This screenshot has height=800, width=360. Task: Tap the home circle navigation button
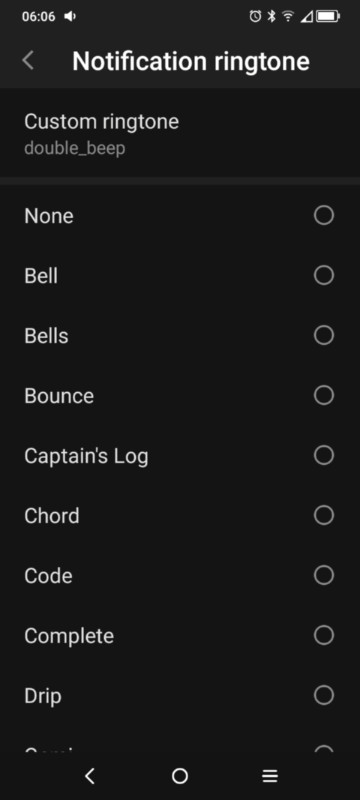coord(179,776)
